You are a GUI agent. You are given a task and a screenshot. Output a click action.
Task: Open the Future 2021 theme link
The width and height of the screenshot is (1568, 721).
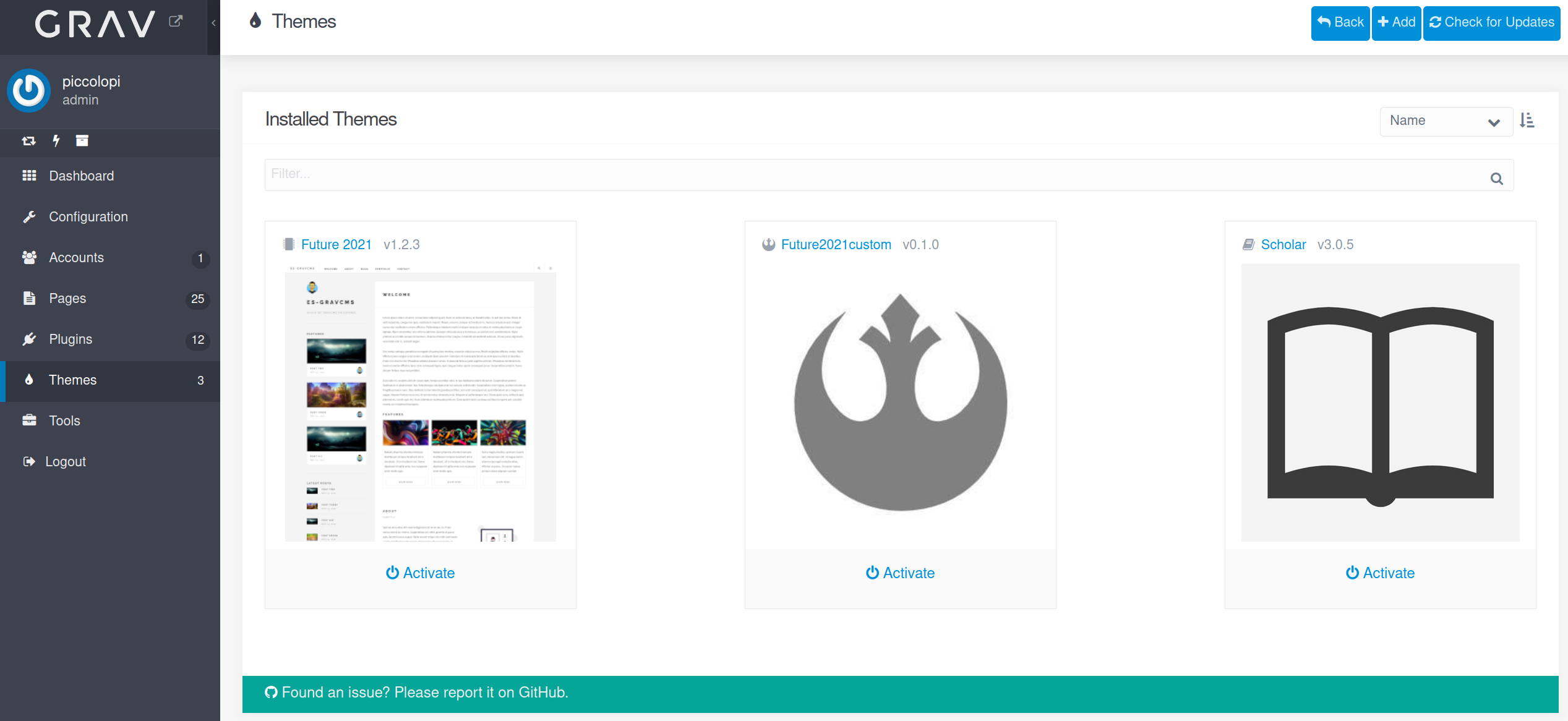point(336,245)
